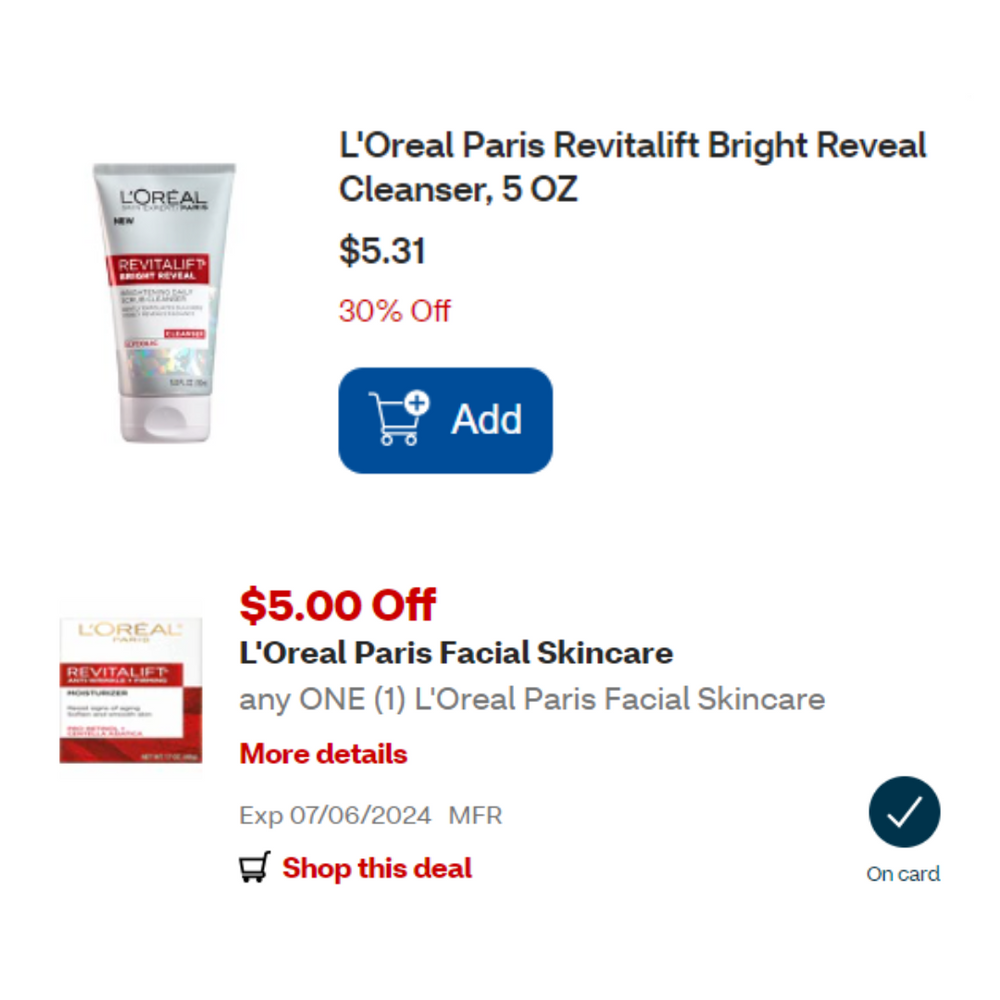This screenshot has height=1000, width=1000.
Task: Click the On card status label
Action: tap(903, 874)
